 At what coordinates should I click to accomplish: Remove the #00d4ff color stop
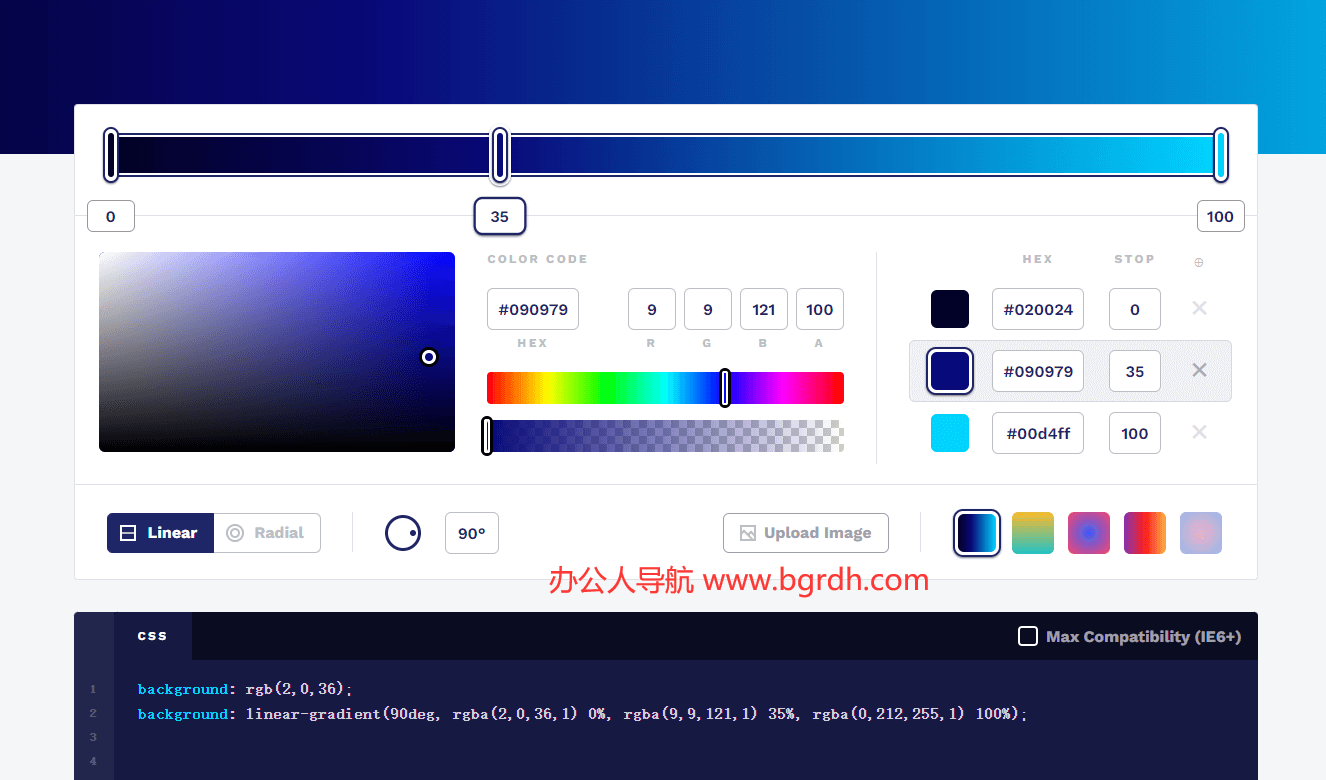1199,432
